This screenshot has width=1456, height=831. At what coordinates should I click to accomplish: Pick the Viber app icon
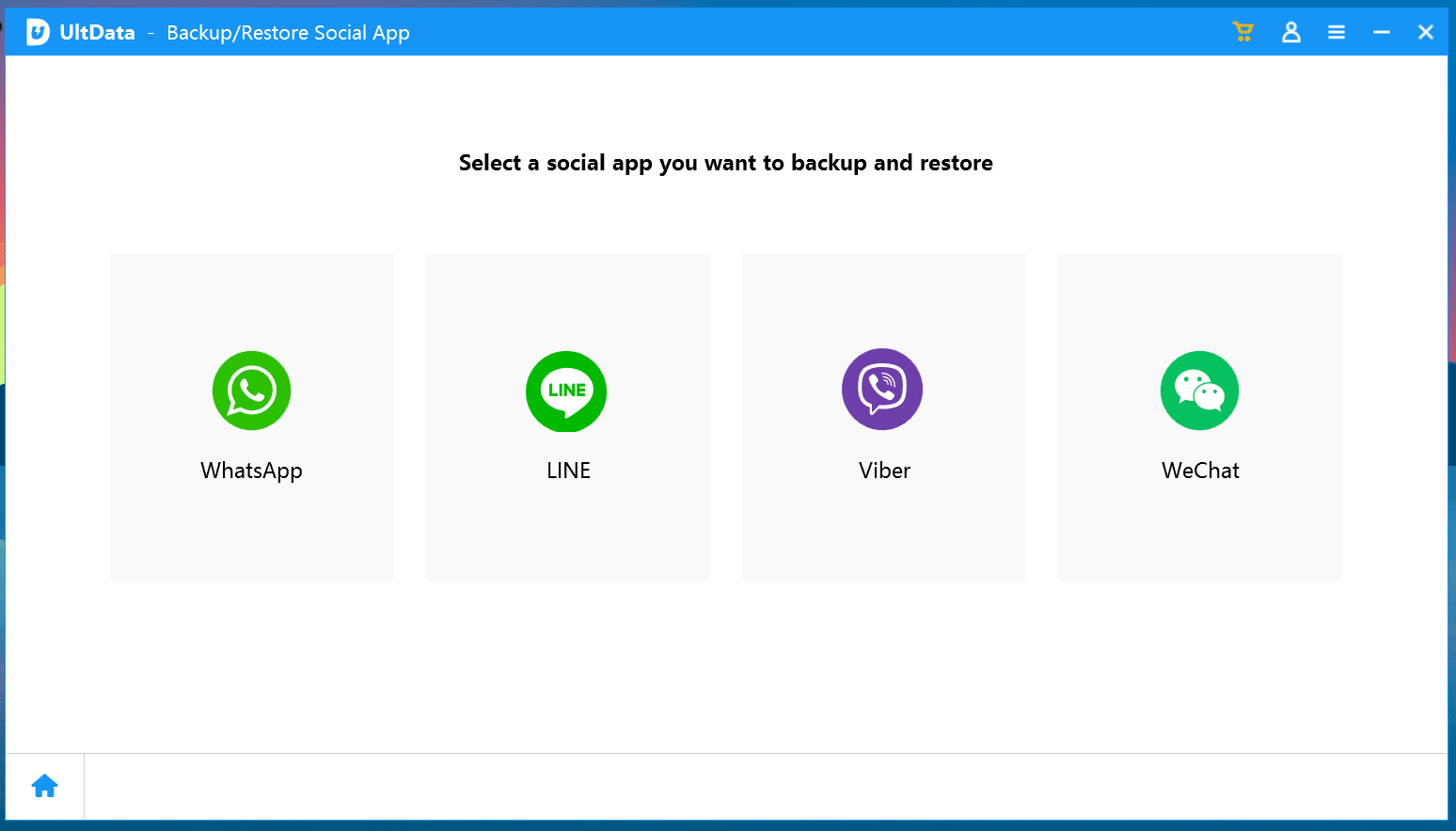882,390
